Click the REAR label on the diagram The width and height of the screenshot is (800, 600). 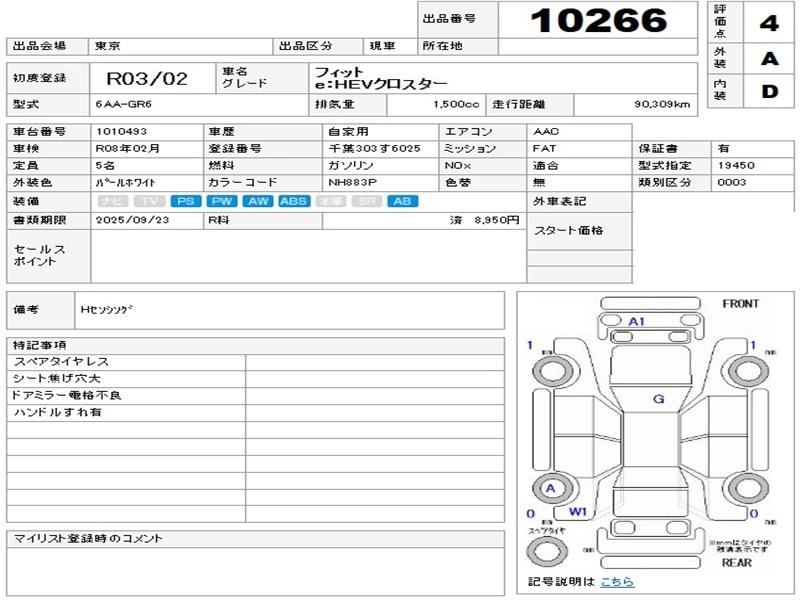pyautogui.click(x=737, y=562)
